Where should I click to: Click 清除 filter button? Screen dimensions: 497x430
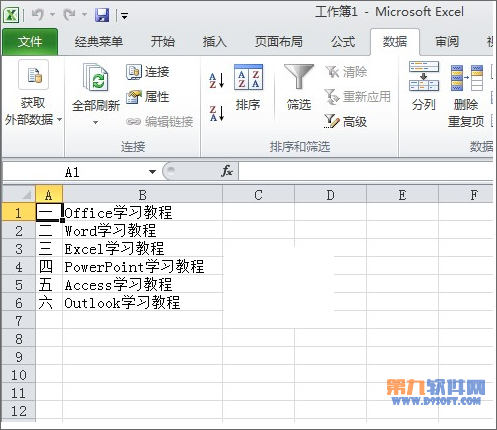[x=346, y=72]
